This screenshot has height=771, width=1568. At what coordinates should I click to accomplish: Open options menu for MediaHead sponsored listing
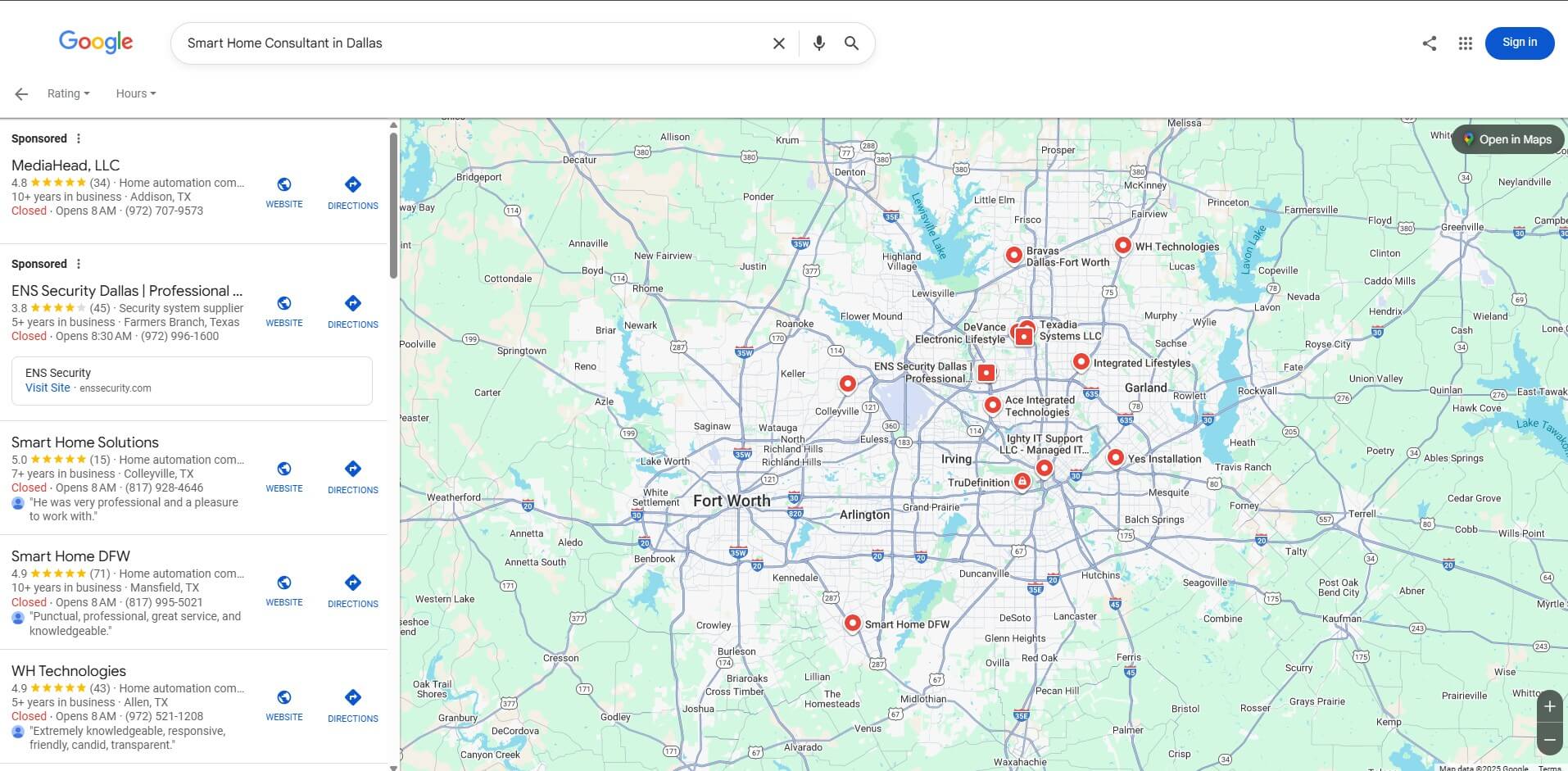click(x=79, y=138)
